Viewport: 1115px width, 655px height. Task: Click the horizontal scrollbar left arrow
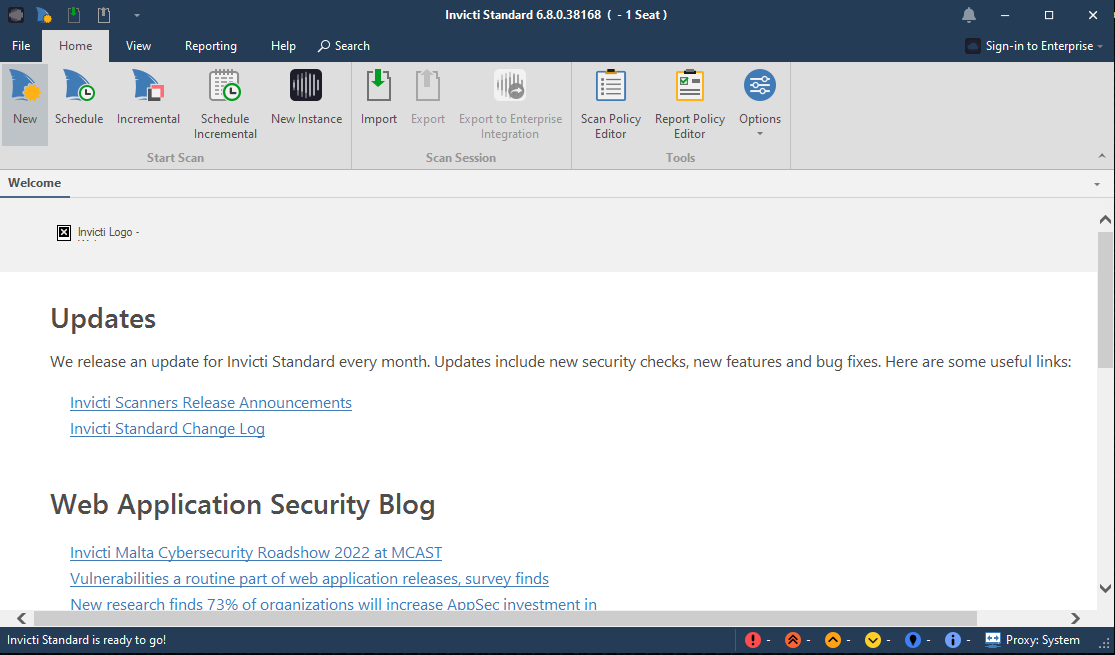21,618
